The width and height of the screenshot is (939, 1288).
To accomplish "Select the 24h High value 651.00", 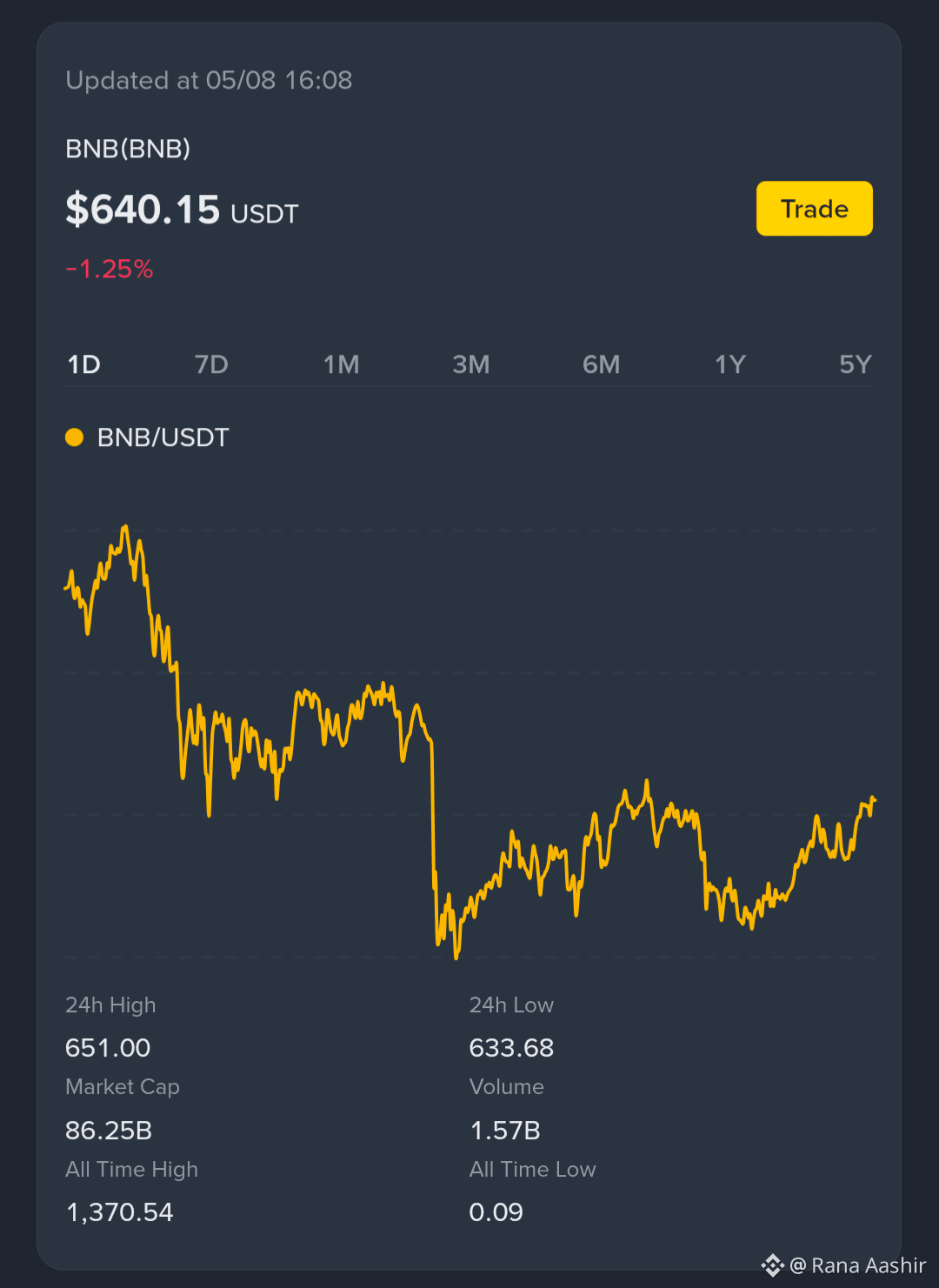I will (108, 1048).
